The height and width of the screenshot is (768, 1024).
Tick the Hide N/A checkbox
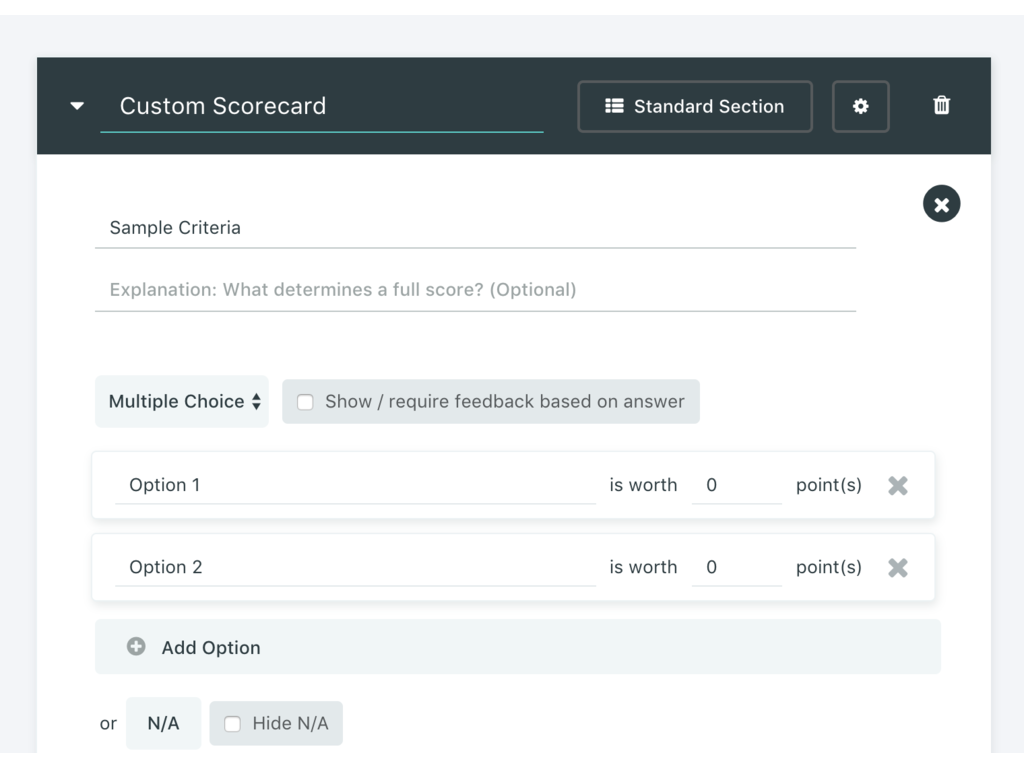click(233, 724)
